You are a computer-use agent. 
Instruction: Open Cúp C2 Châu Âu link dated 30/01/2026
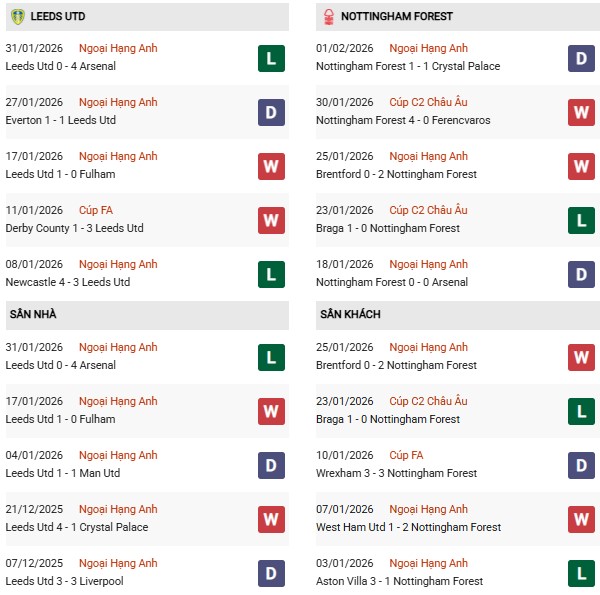(428, 102)
